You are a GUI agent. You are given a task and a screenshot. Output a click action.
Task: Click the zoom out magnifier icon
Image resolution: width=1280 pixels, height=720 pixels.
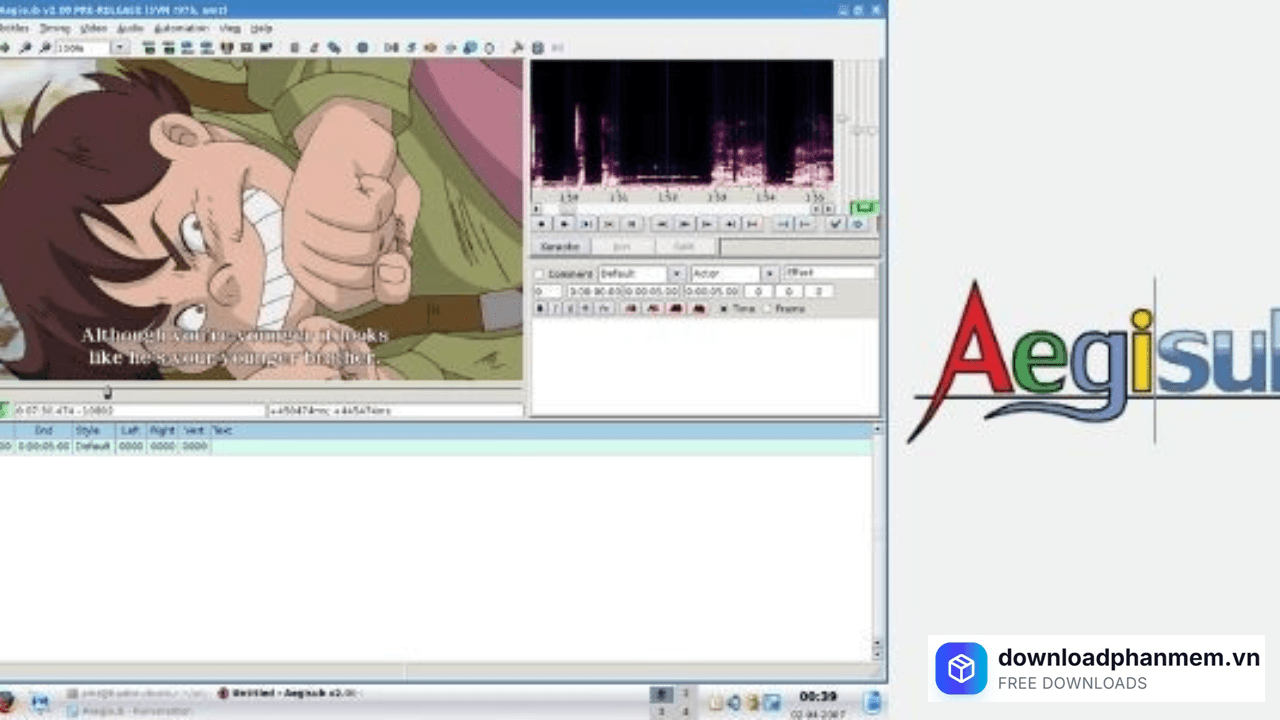tap(45, 47)
